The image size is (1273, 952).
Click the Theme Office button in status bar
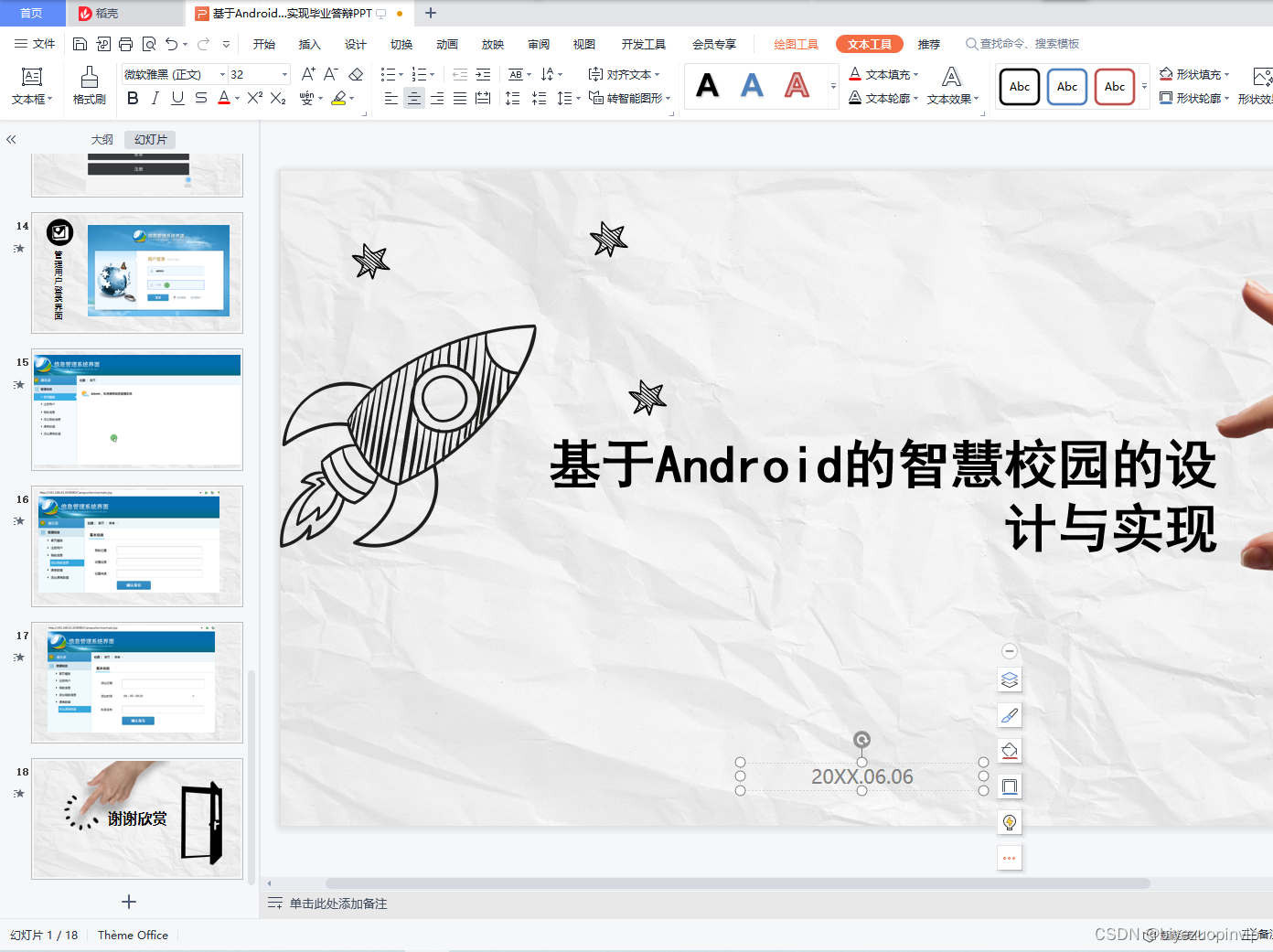click(x=132, y=935)
